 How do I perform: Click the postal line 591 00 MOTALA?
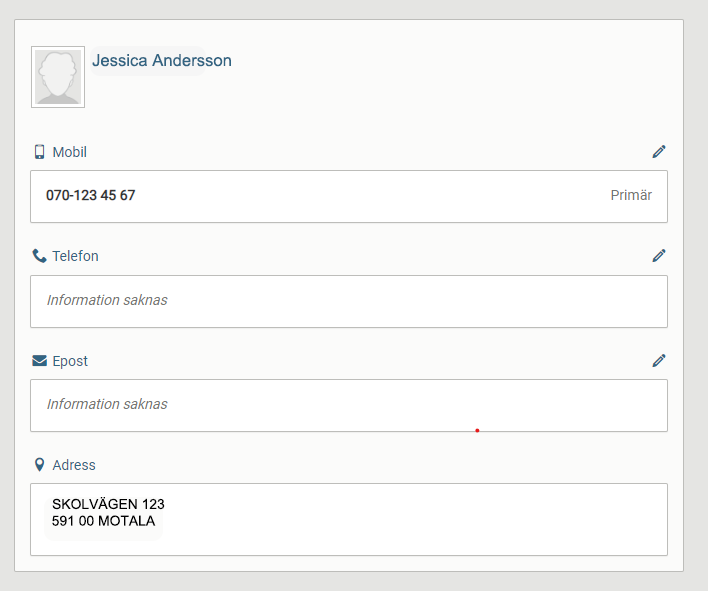[x=103, y=521]
